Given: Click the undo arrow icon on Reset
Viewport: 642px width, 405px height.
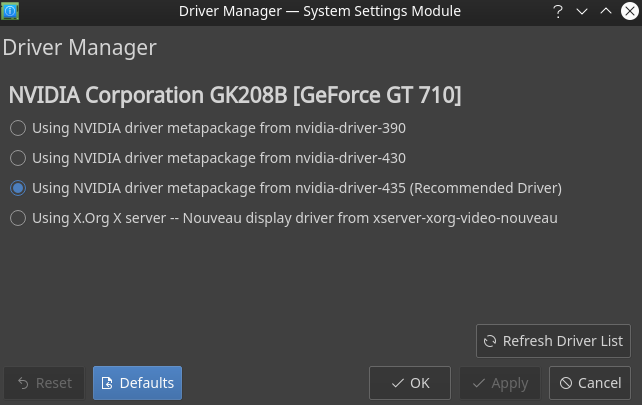Looking at the screenshot, I should pyautogui.click(x=23, y=383).
